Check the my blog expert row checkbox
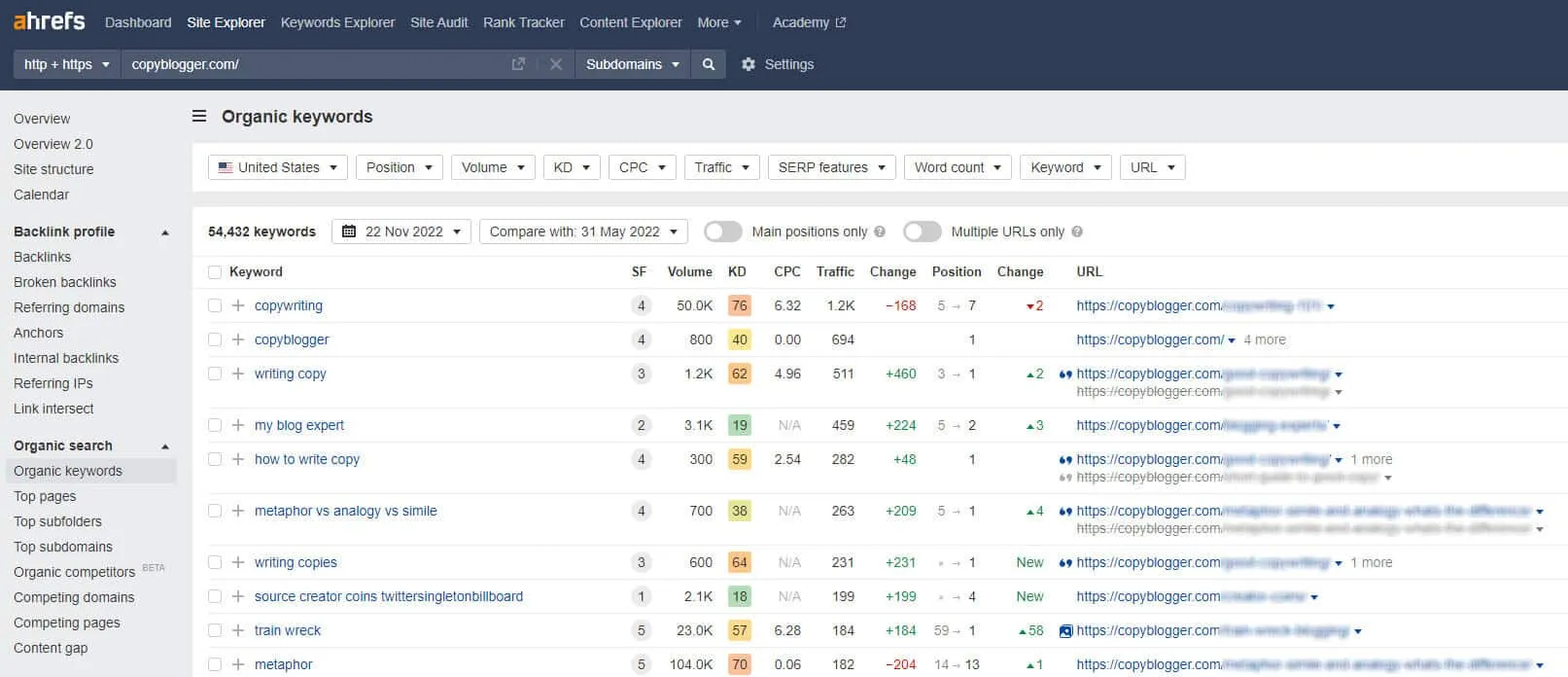 pos(215,425)
